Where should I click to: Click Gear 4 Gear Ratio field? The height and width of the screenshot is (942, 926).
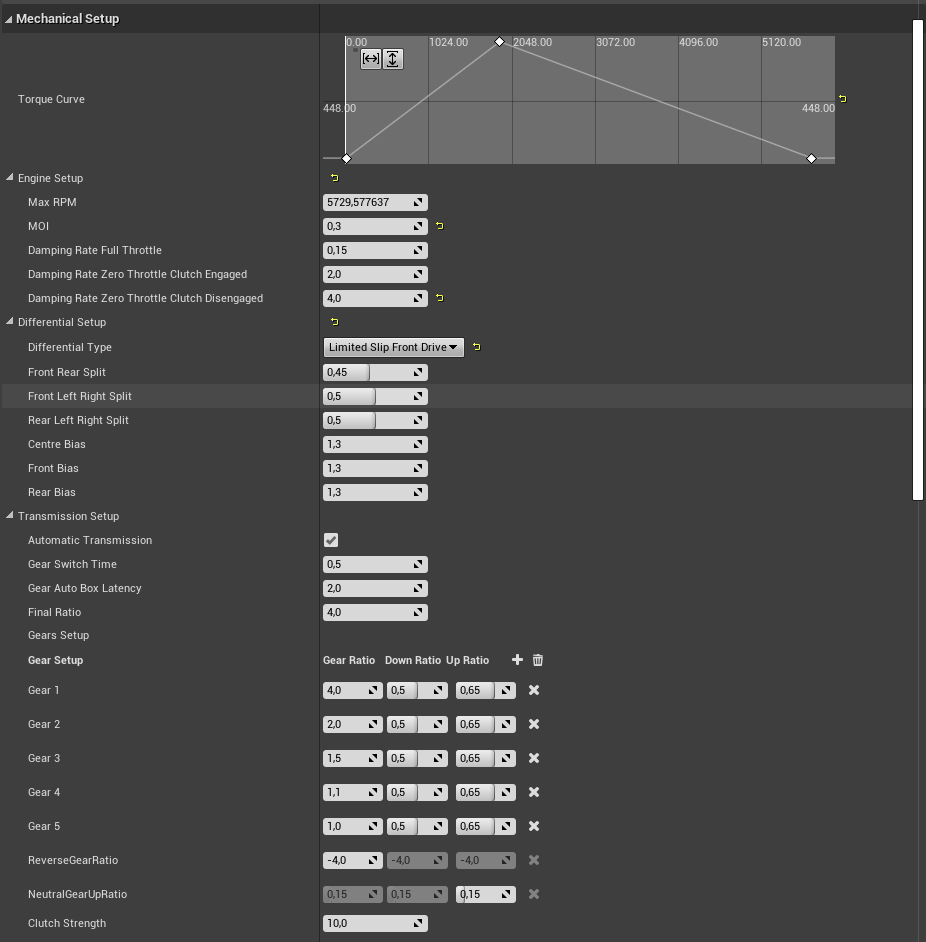(353, 792)
